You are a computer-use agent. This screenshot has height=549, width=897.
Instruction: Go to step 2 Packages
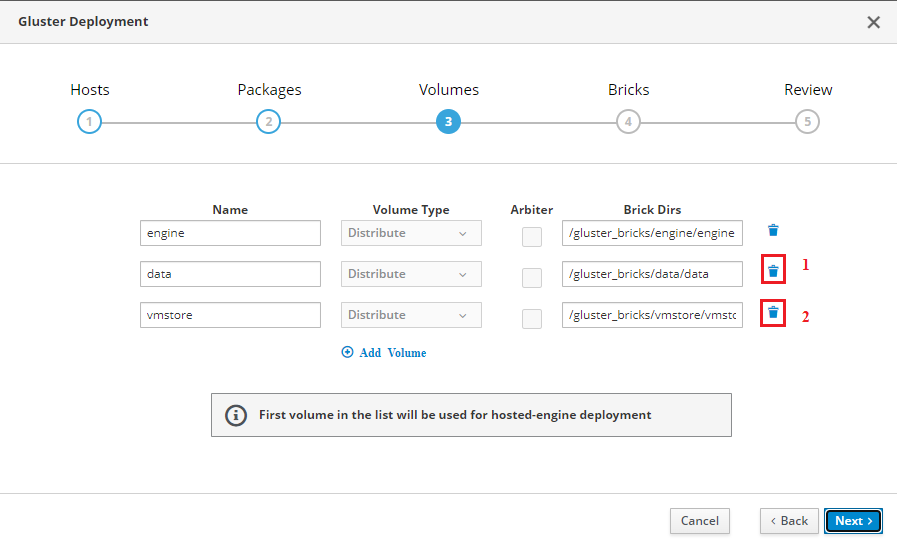(268, 122)
